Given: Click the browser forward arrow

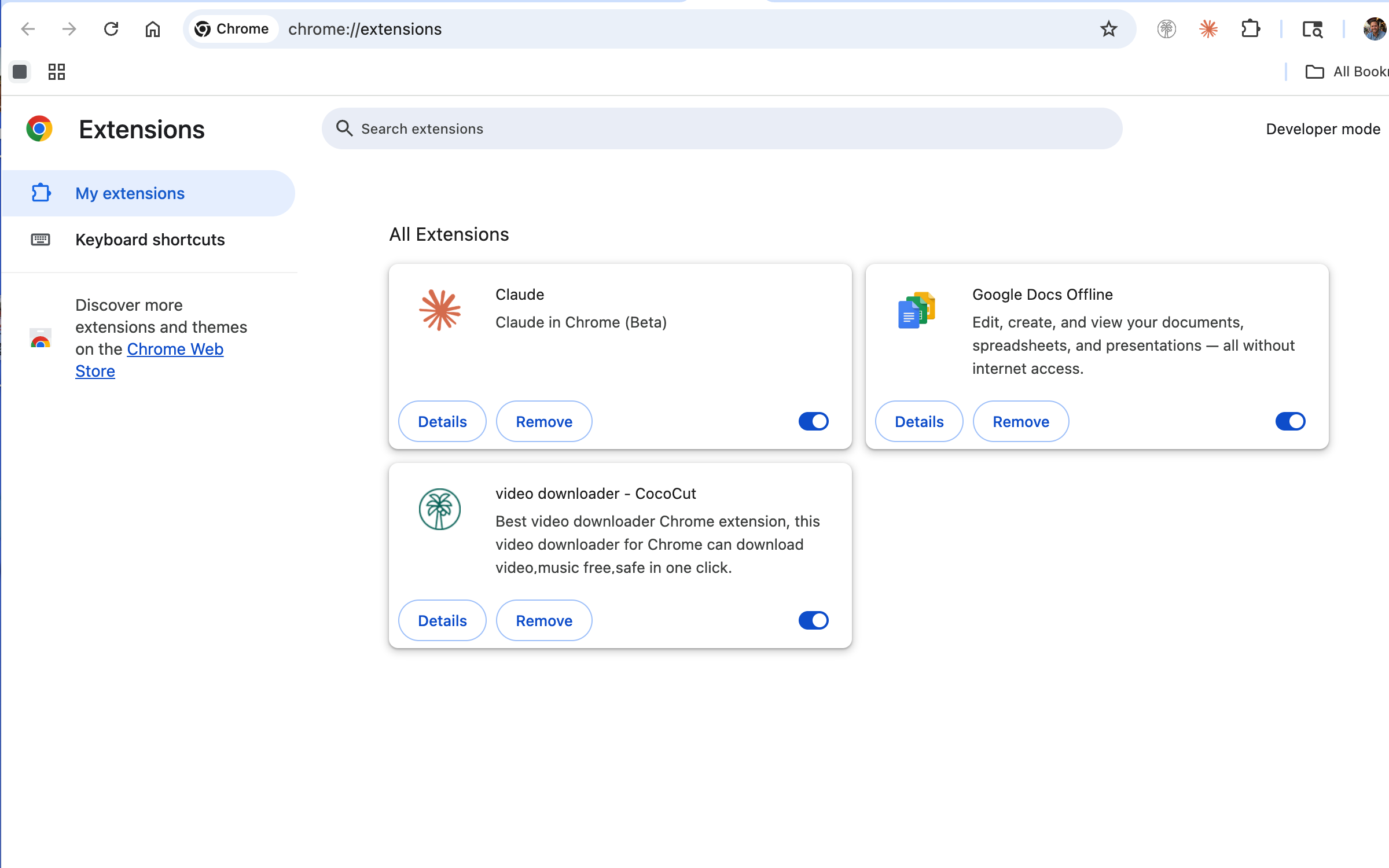Looking at the screenshot, I should [69, 29].
